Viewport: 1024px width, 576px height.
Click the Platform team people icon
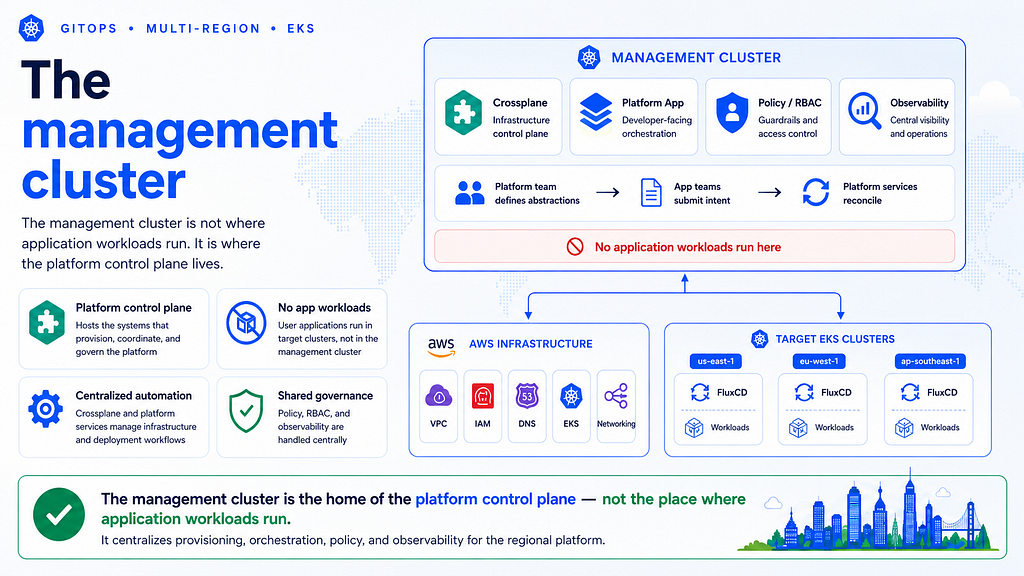tap(470, 193)
